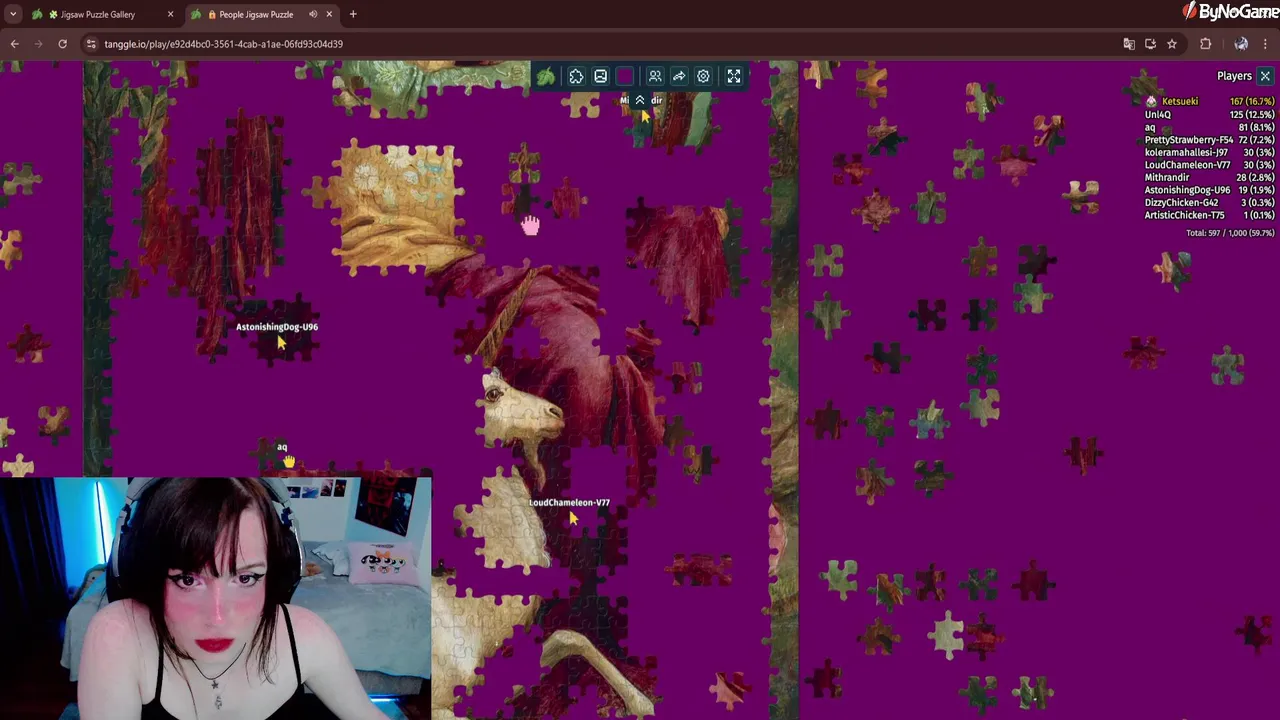The image size is (1280, 720).
Task: Open a new browser tab
Action: [353, 14]
